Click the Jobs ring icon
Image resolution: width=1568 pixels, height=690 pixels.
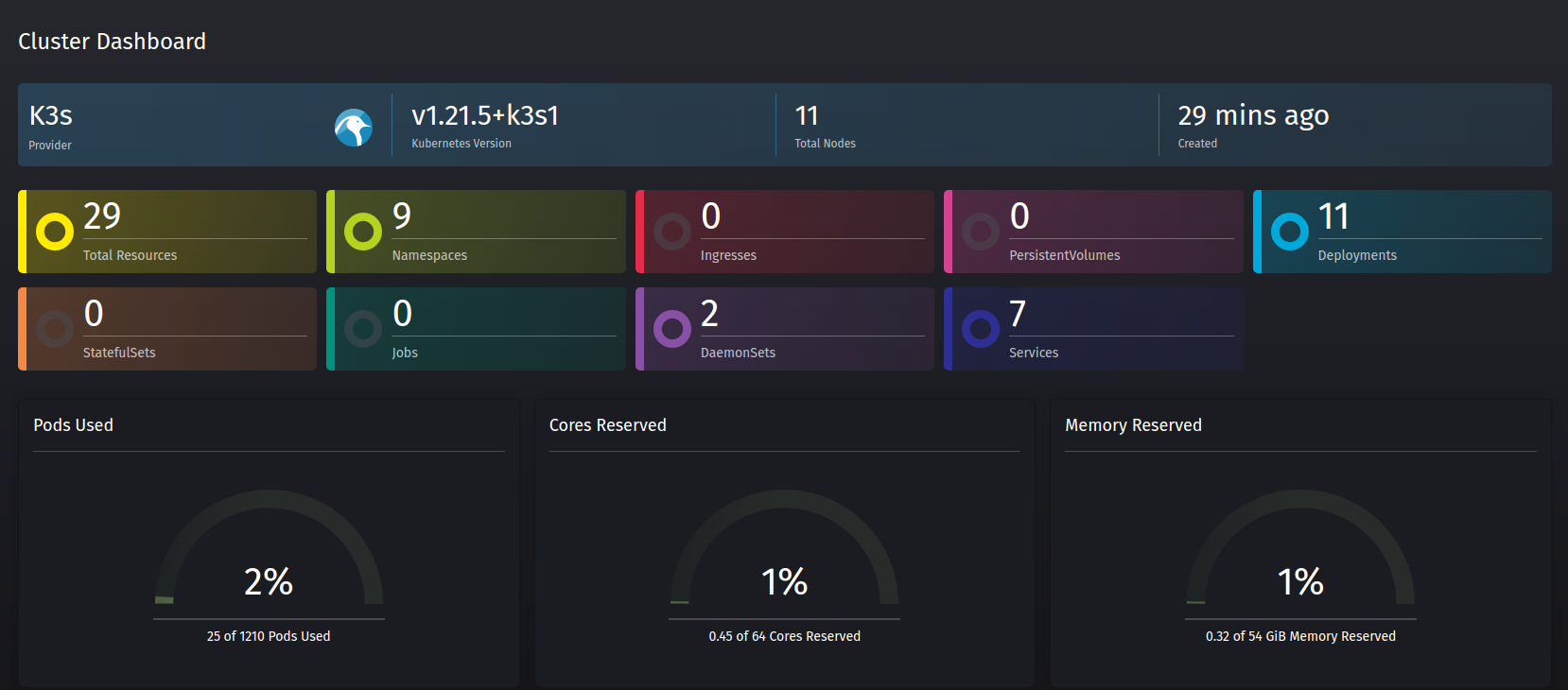coord(363,329)
